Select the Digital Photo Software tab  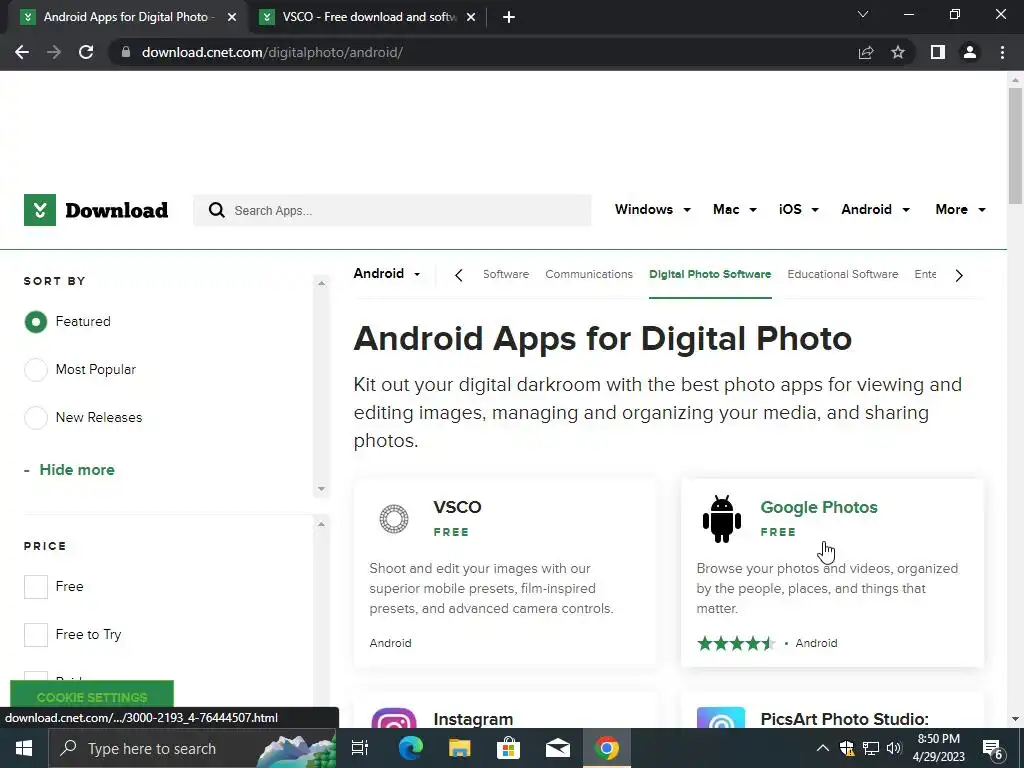tap(710, 274)
